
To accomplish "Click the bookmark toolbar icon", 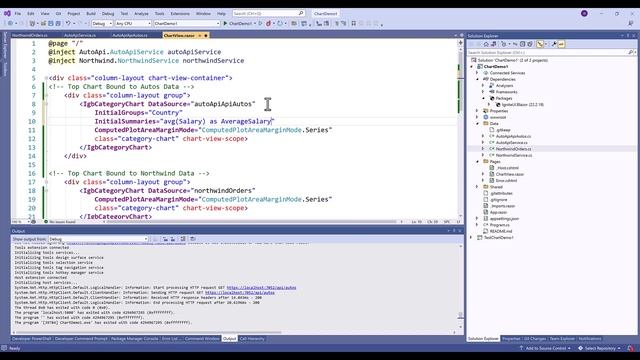I will tap(353, 23).
